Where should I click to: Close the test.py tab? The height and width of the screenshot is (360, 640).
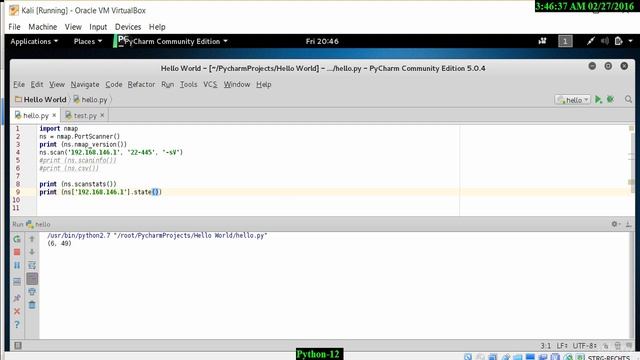tap(102, 116)
